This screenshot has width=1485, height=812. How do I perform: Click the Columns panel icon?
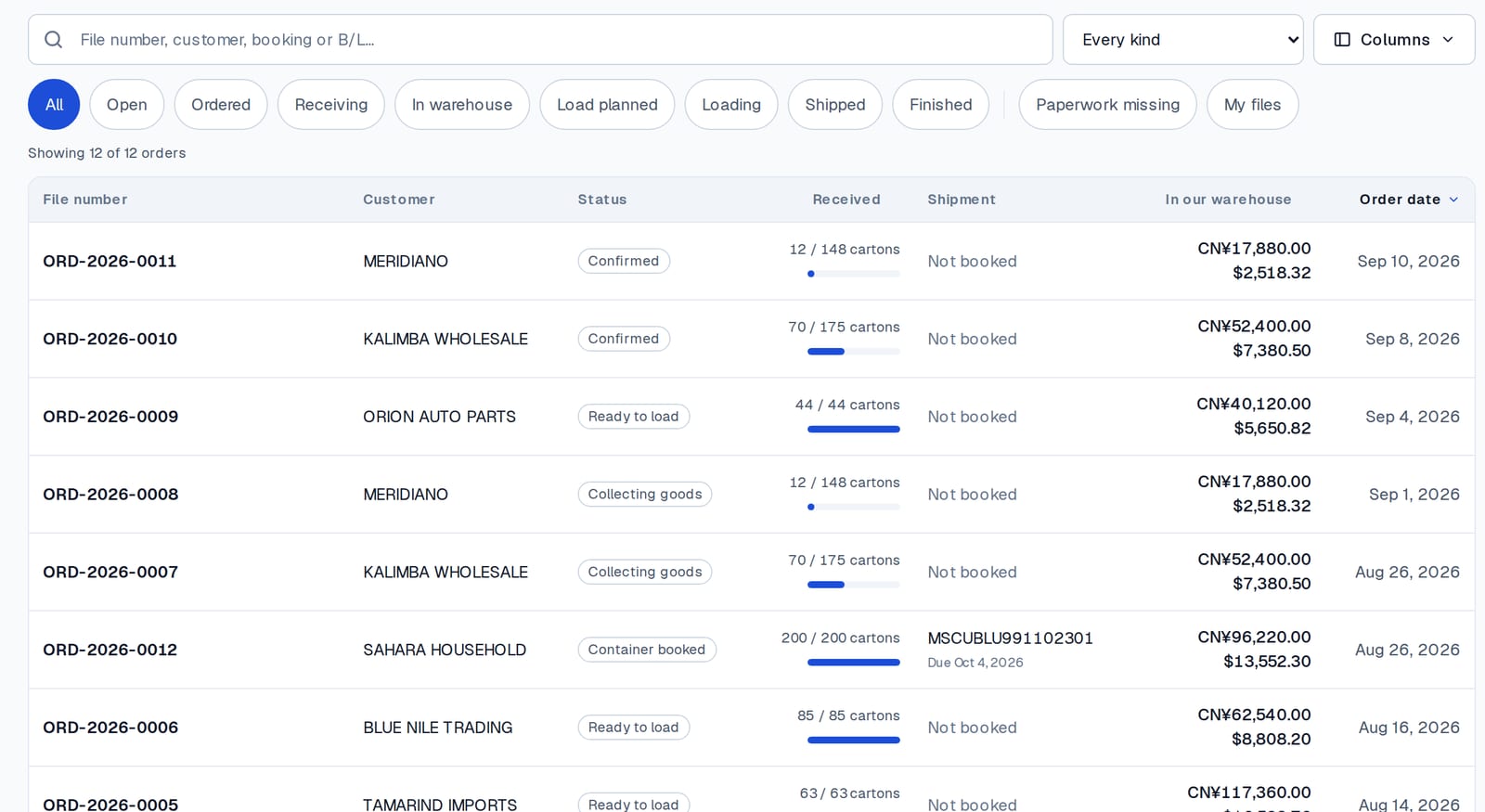pyautogui.click(x=1342, y=40)
